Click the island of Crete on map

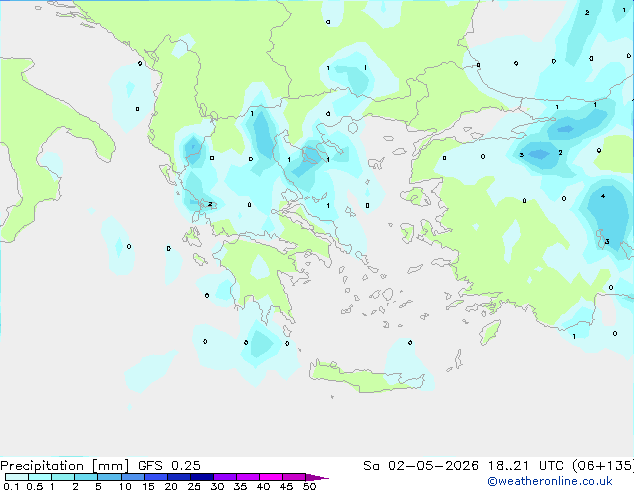tap(366, 377)
